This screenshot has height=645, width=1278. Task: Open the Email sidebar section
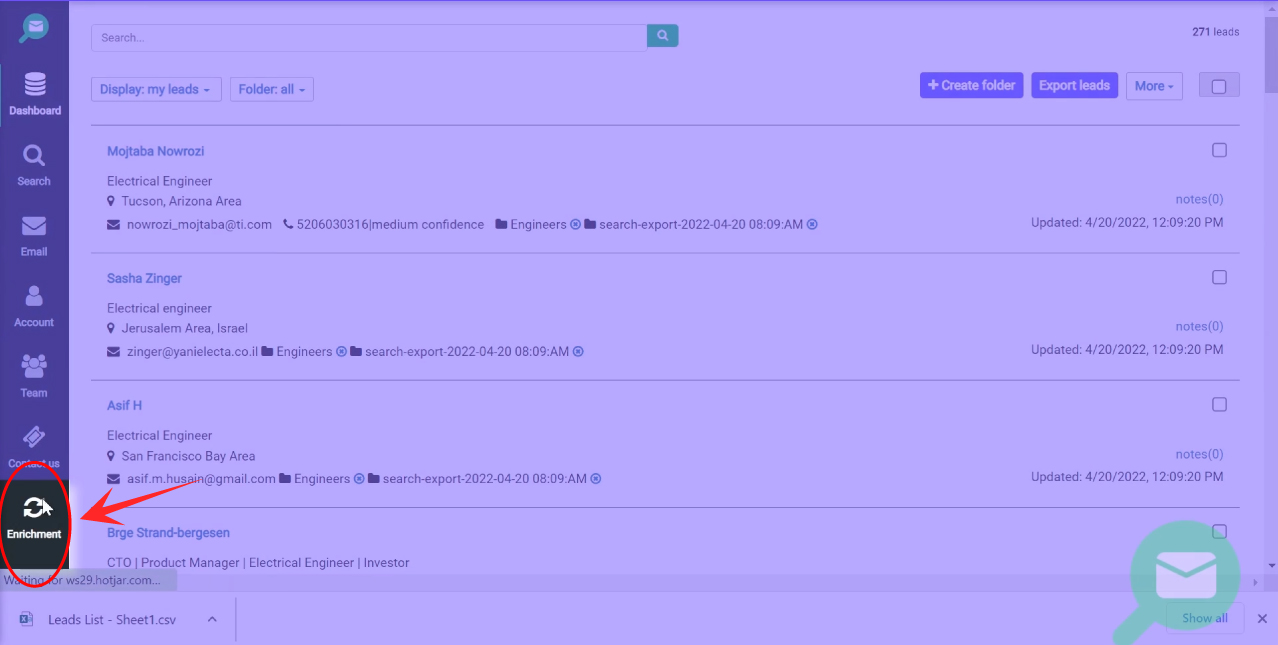point(34,236)
